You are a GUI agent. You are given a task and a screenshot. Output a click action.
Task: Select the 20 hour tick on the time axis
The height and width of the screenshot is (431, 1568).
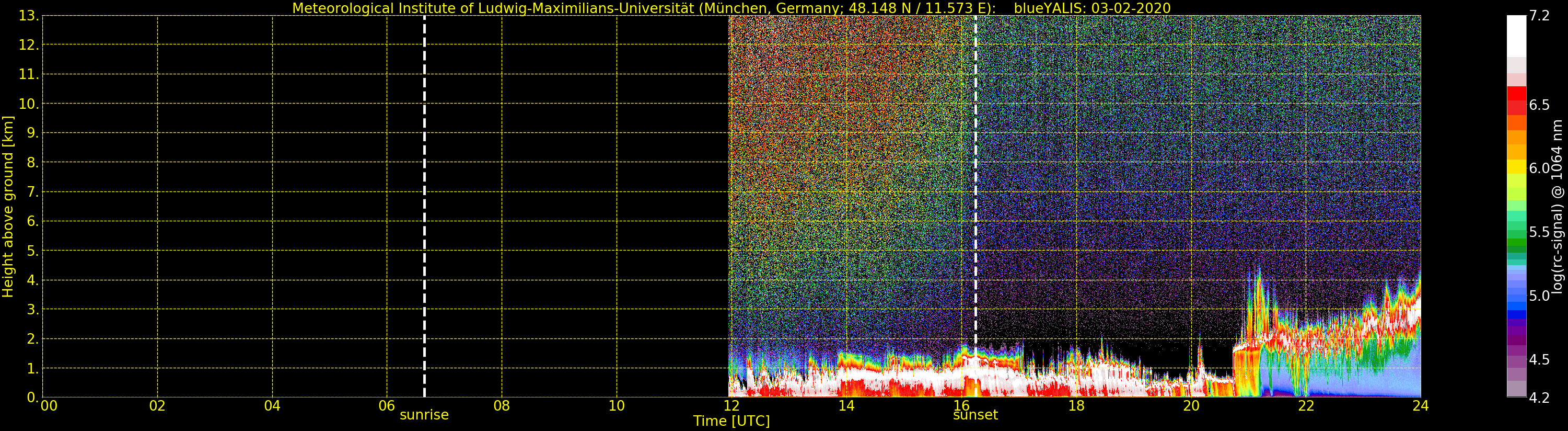click(1191, 406)
